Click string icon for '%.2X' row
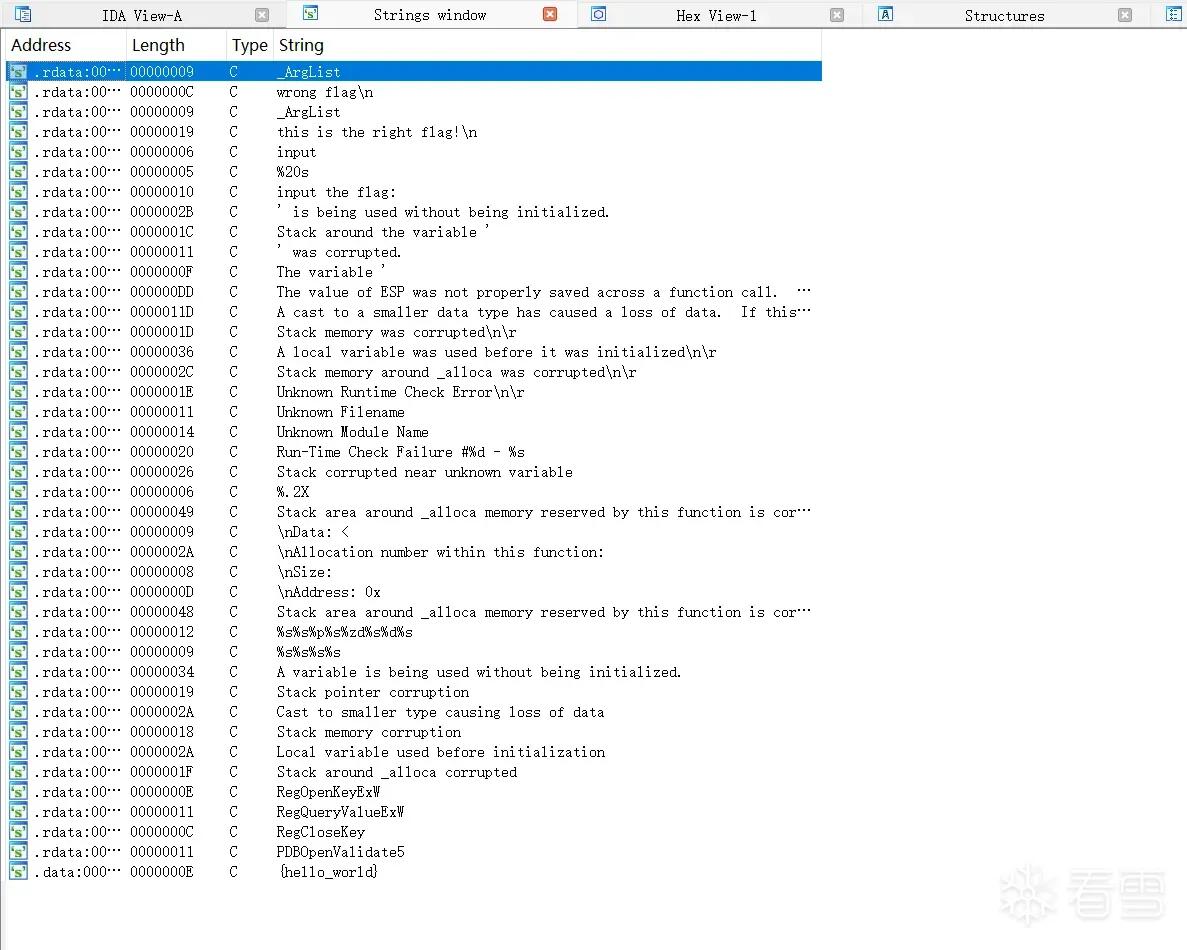Viewport: 1187px width, 950px height. pos(18,492)
